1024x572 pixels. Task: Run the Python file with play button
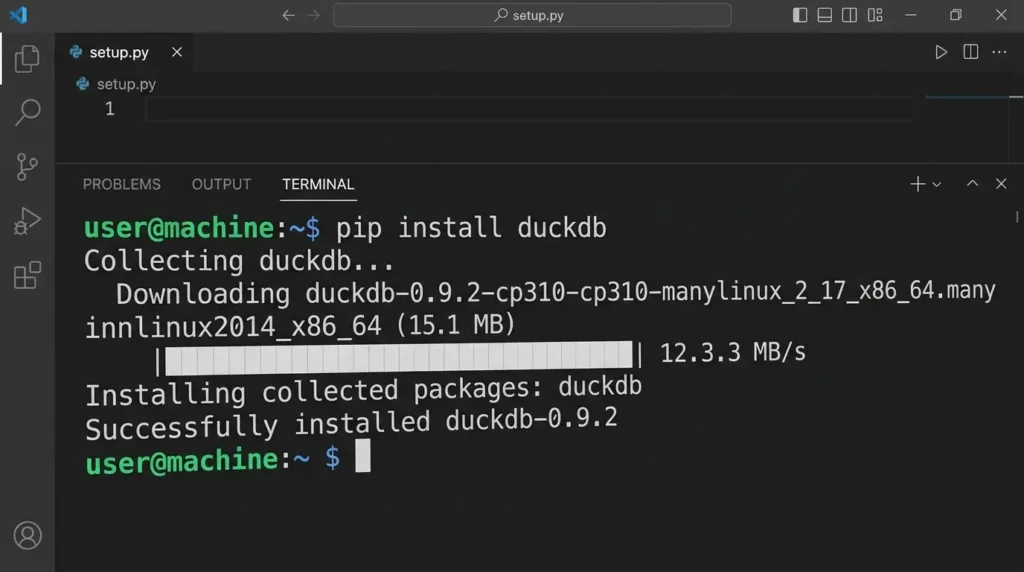point(940,52)
